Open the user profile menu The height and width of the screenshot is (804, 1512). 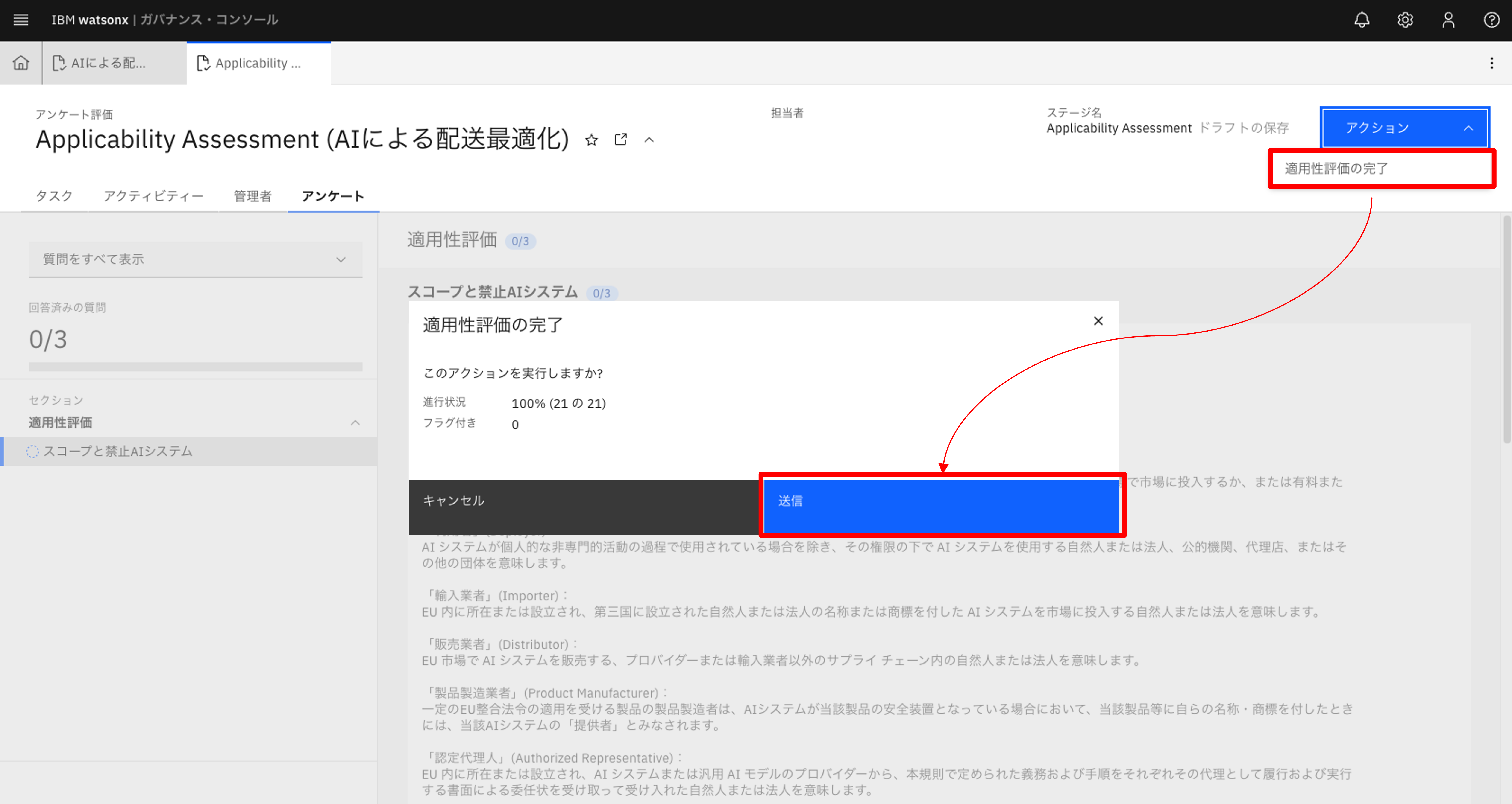click(1448, 20)
